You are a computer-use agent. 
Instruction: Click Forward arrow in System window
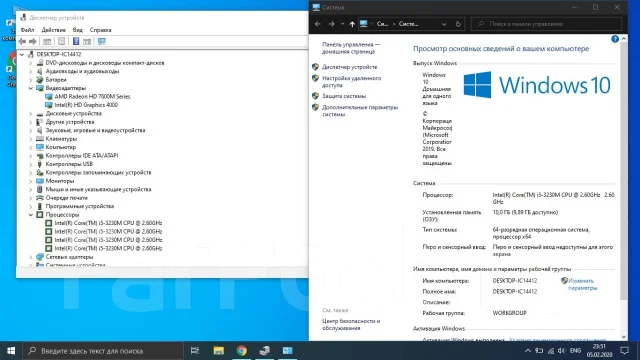pos(331,24)
